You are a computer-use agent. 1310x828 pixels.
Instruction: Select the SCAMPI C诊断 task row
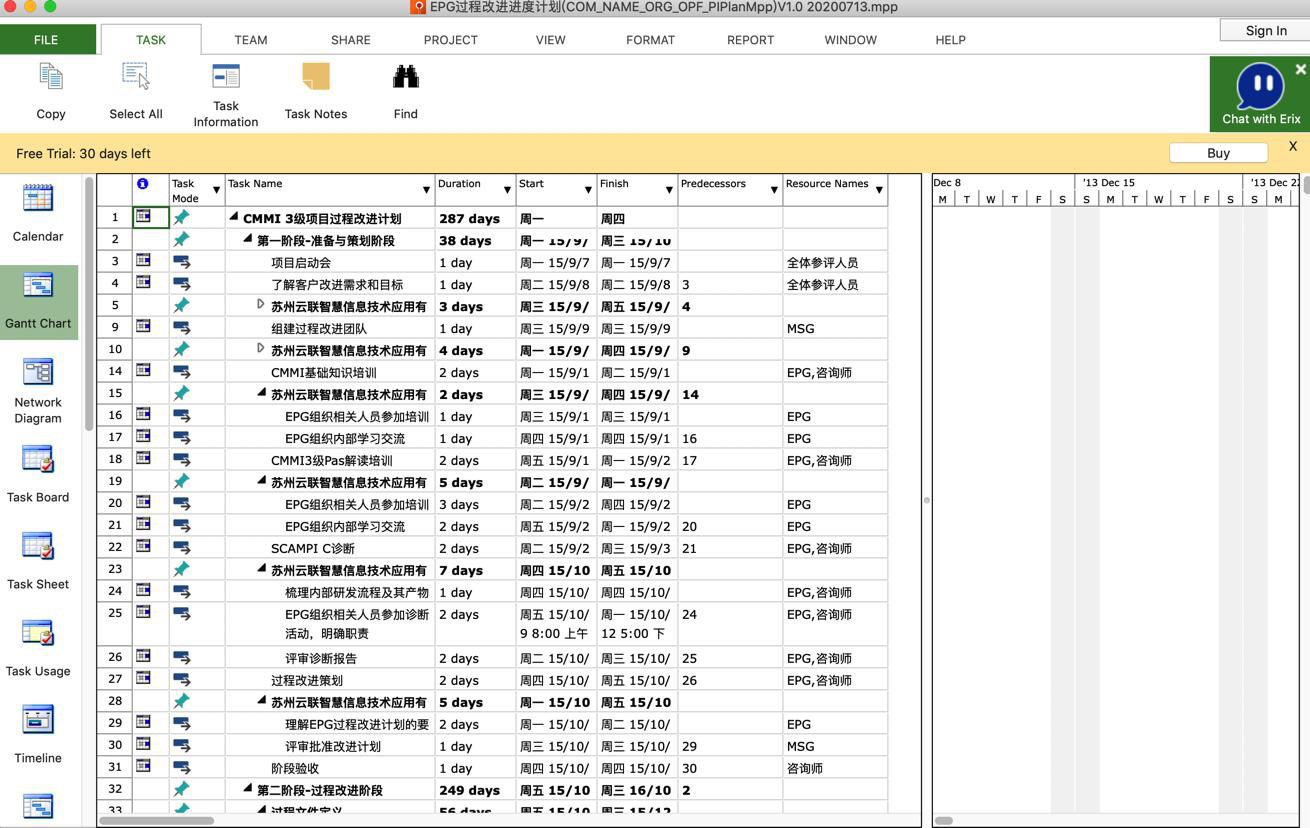point(492,548)
